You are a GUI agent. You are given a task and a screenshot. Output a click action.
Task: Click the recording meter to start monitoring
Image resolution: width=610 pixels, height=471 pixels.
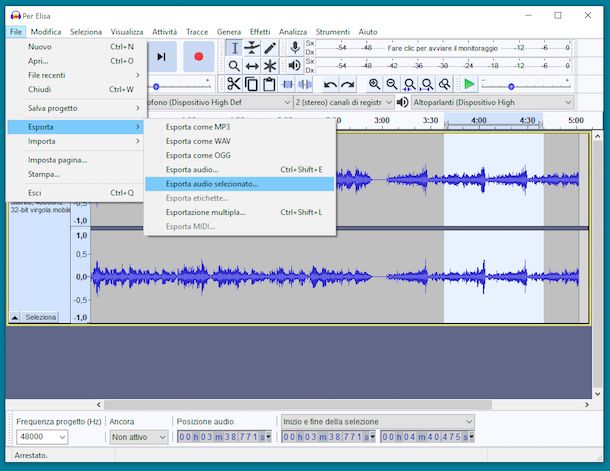[x=443, y=48]
